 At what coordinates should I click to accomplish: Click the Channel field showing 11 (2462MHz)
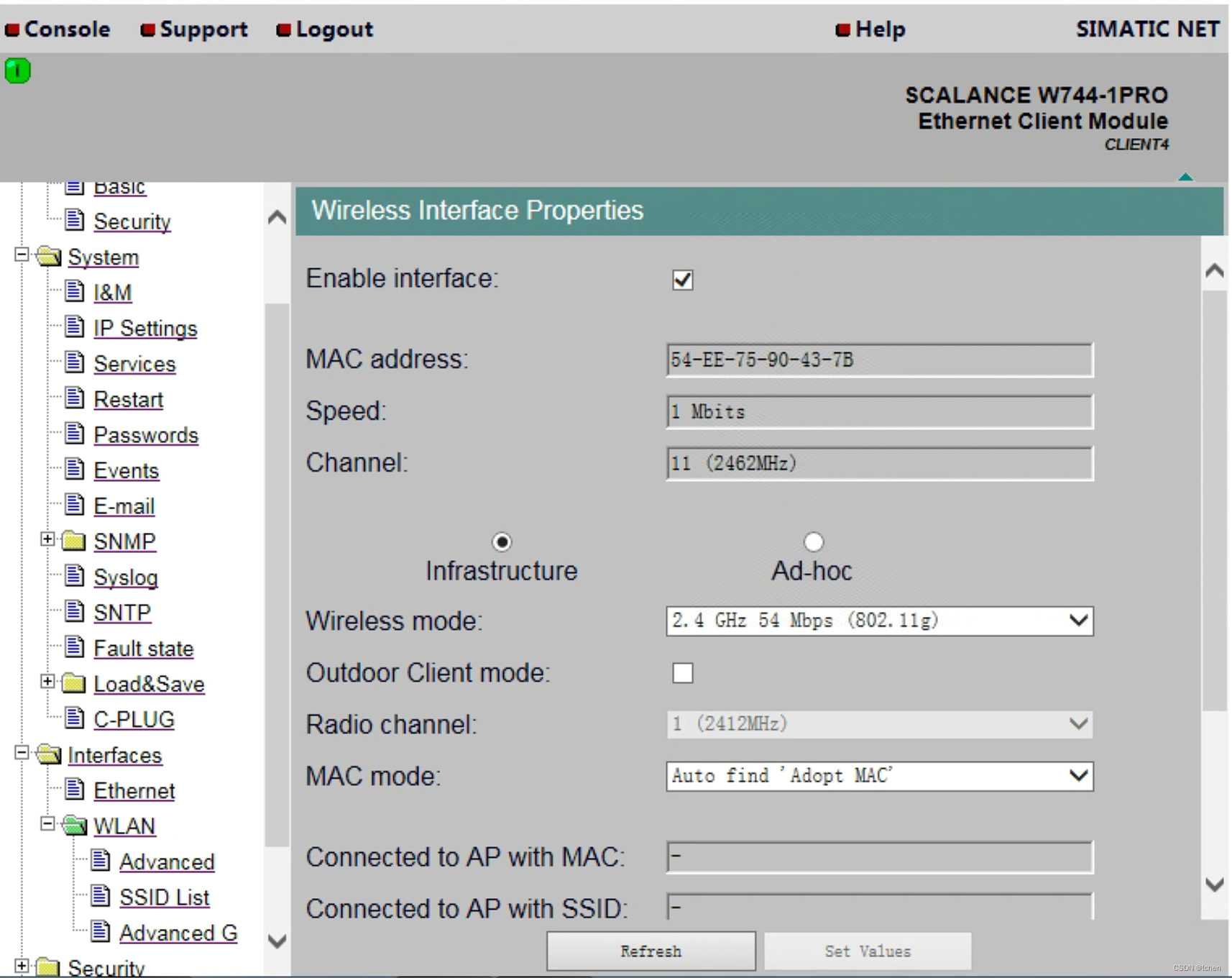880,463
